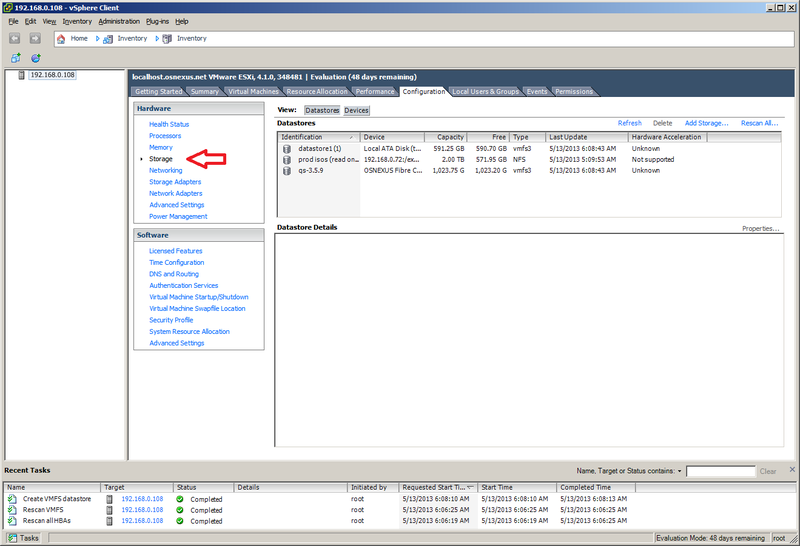Image resolution: width=800 pixels, height=546 pixels.
Task: Open Network Adapters link
Action: pyautogui.click(x=176, y=193)
